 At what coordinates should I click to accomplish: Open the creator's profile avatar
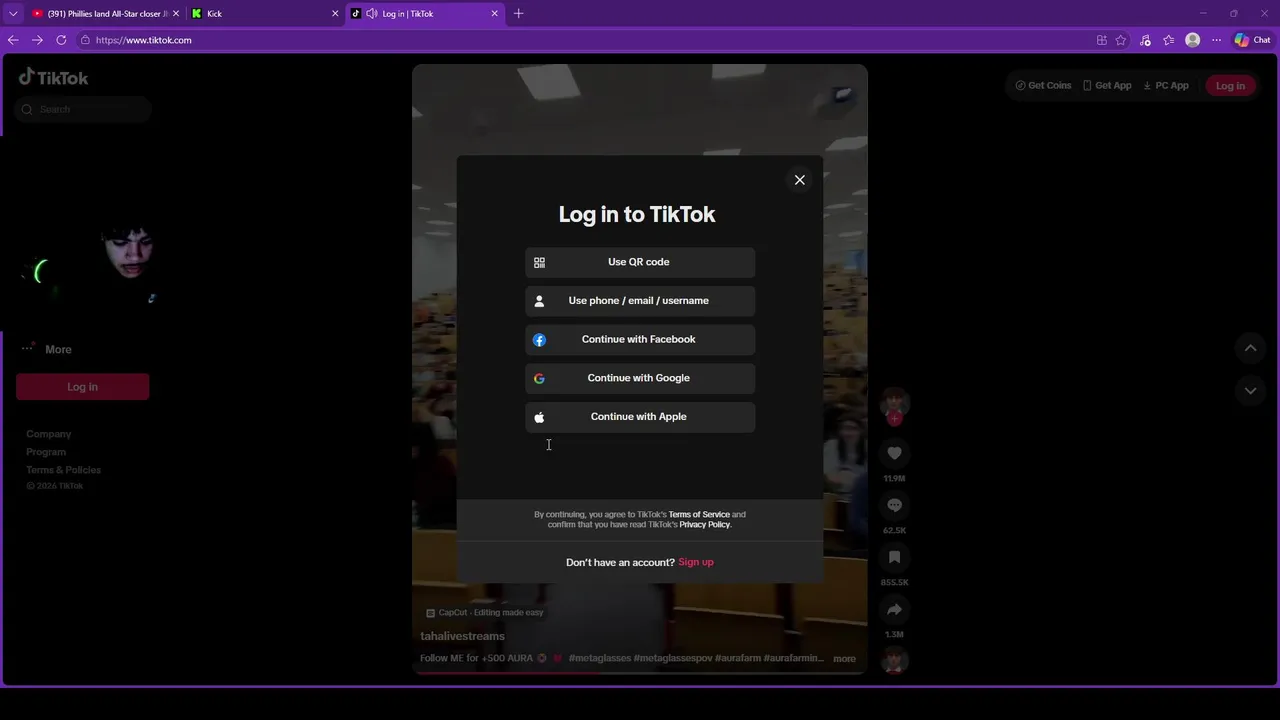click(x=894, y=404)
